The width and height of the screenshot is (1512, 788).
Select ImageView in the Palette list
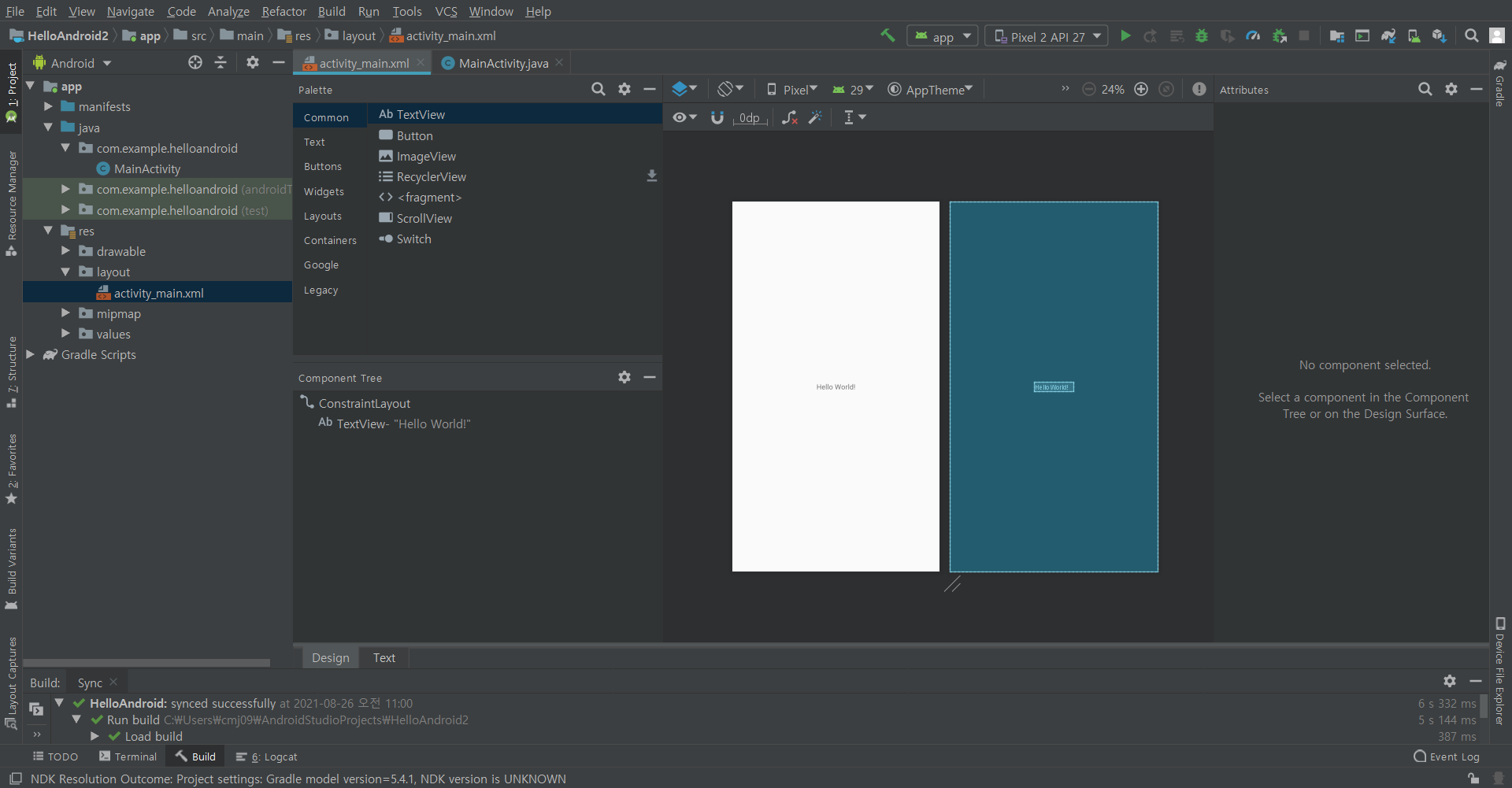(517, 156)
